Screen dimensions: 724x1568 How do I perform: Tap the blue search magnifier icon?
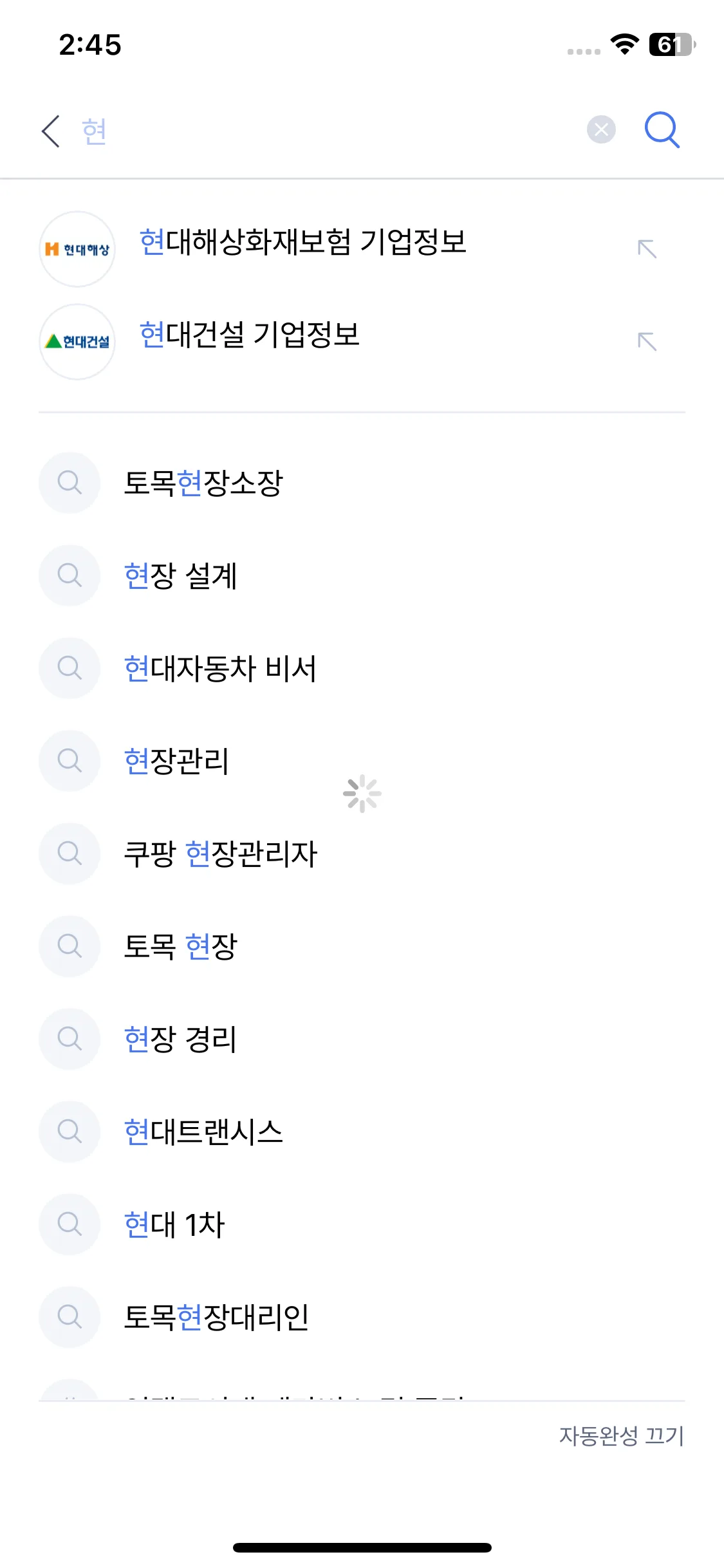662,130
